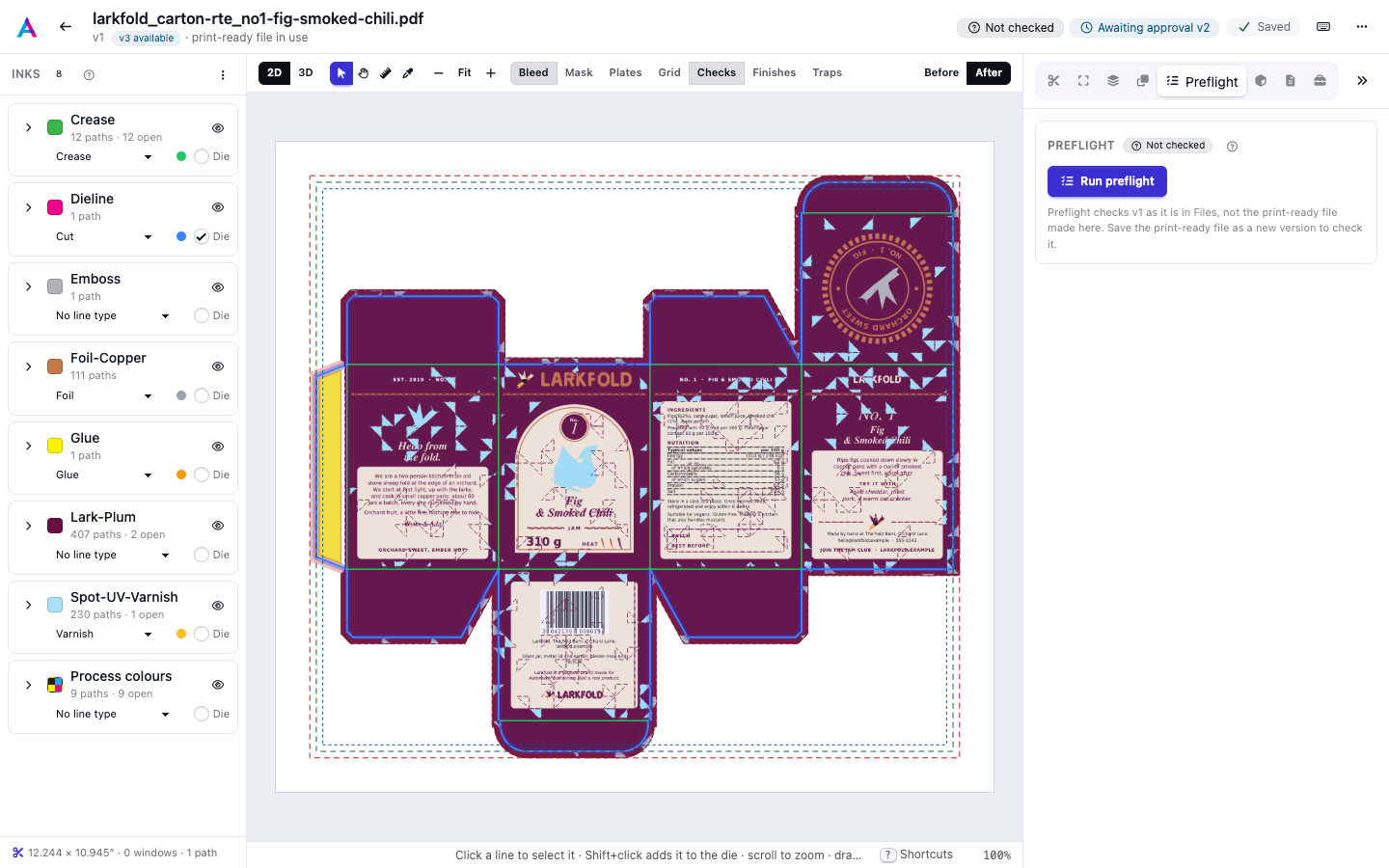Viewport: 1389px width, 868px height.
Task: Open the Emboss 'No line type' dropdown
Action: point(113,315)
